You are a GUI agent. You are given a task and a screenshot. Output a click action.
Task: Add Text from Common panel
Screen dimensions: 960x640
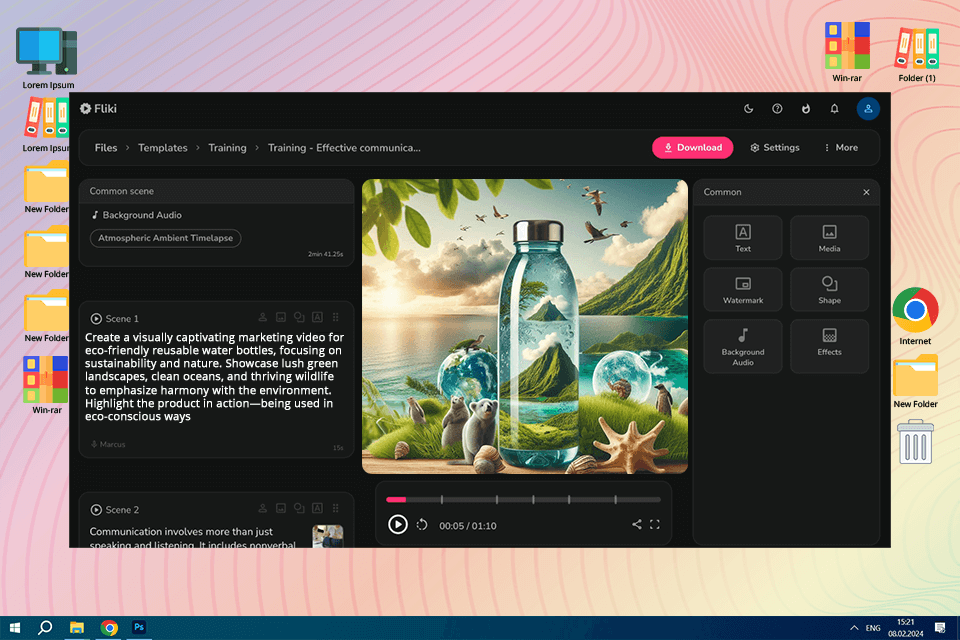[743, 238]
